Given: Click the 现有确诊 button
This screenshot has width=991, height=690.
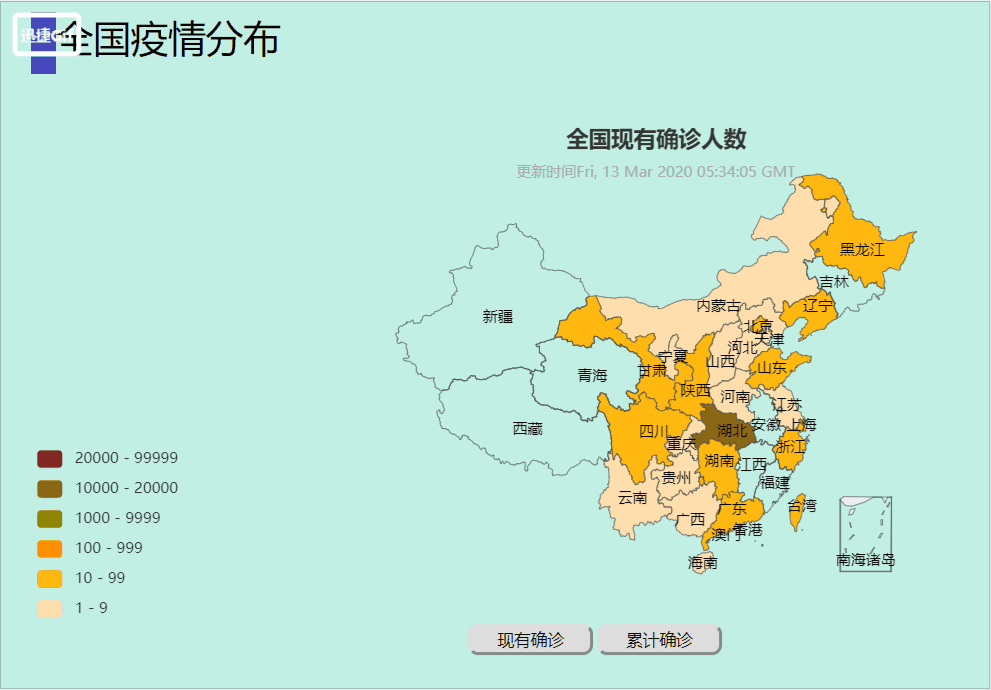Looking at the screenshot, I should (531, 640).
